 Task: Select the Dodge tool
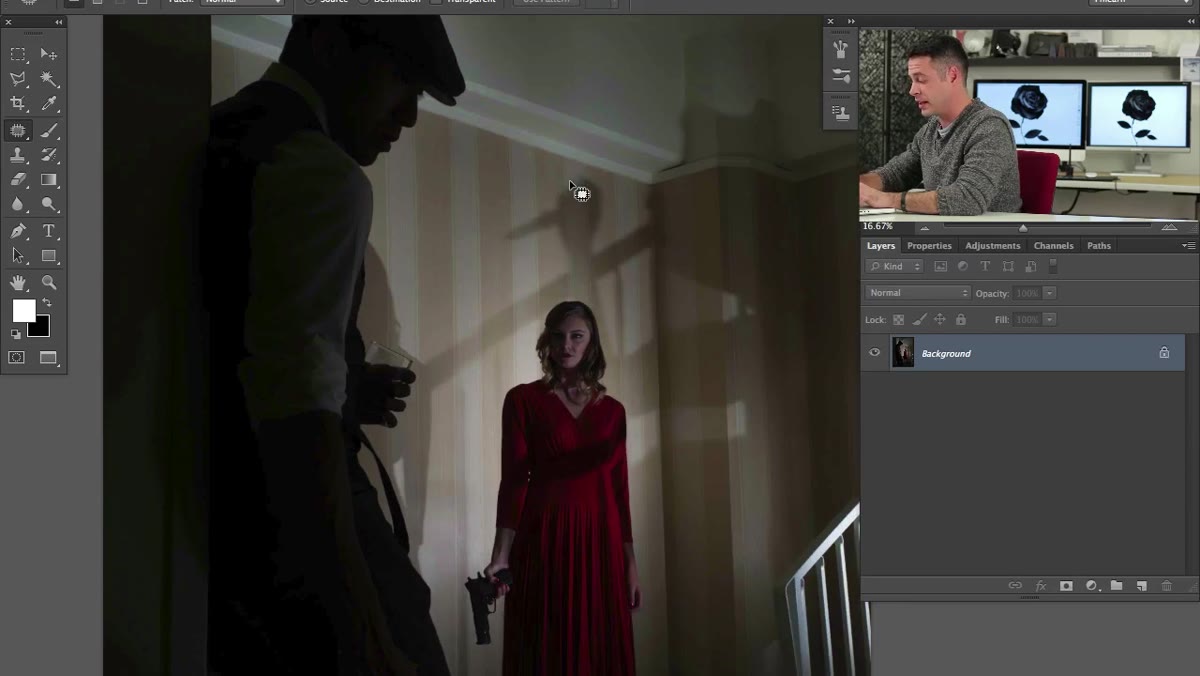(49, 204)
